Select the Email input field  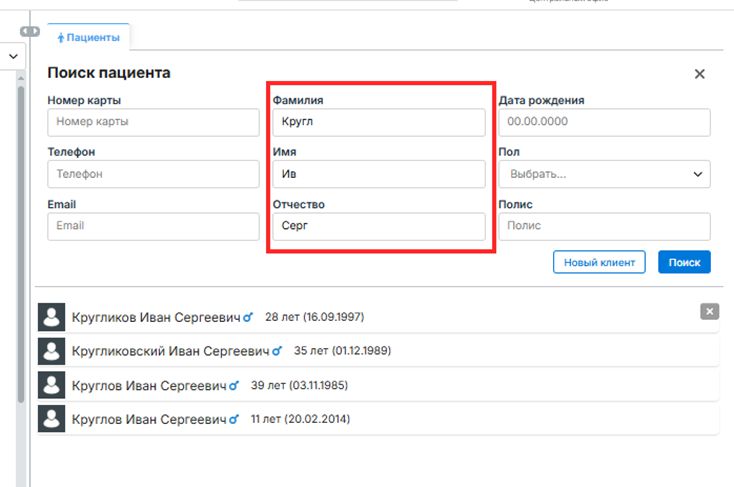pos(153,226)
